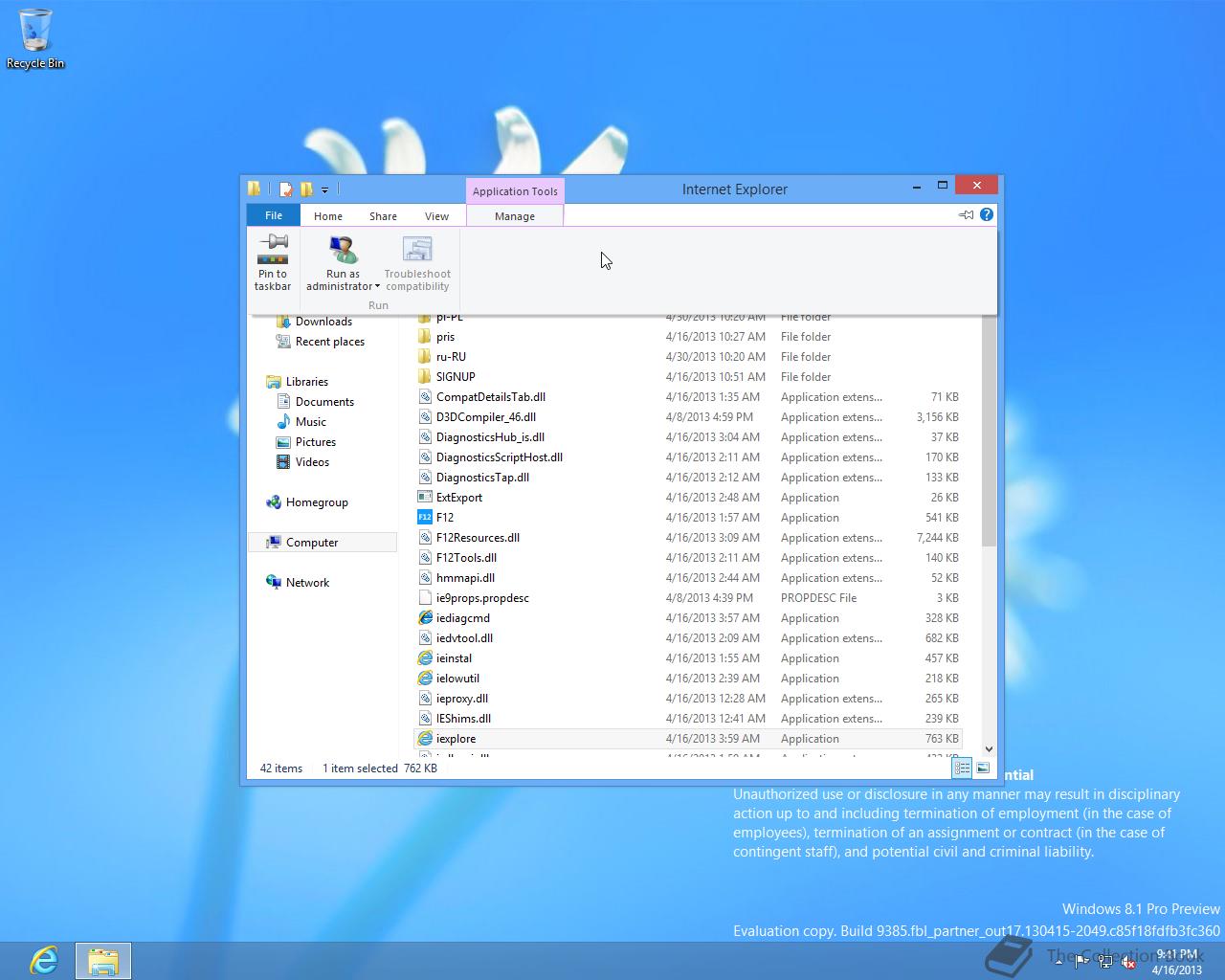
Task: Select the ielowutil application
Action: point(687,679)
